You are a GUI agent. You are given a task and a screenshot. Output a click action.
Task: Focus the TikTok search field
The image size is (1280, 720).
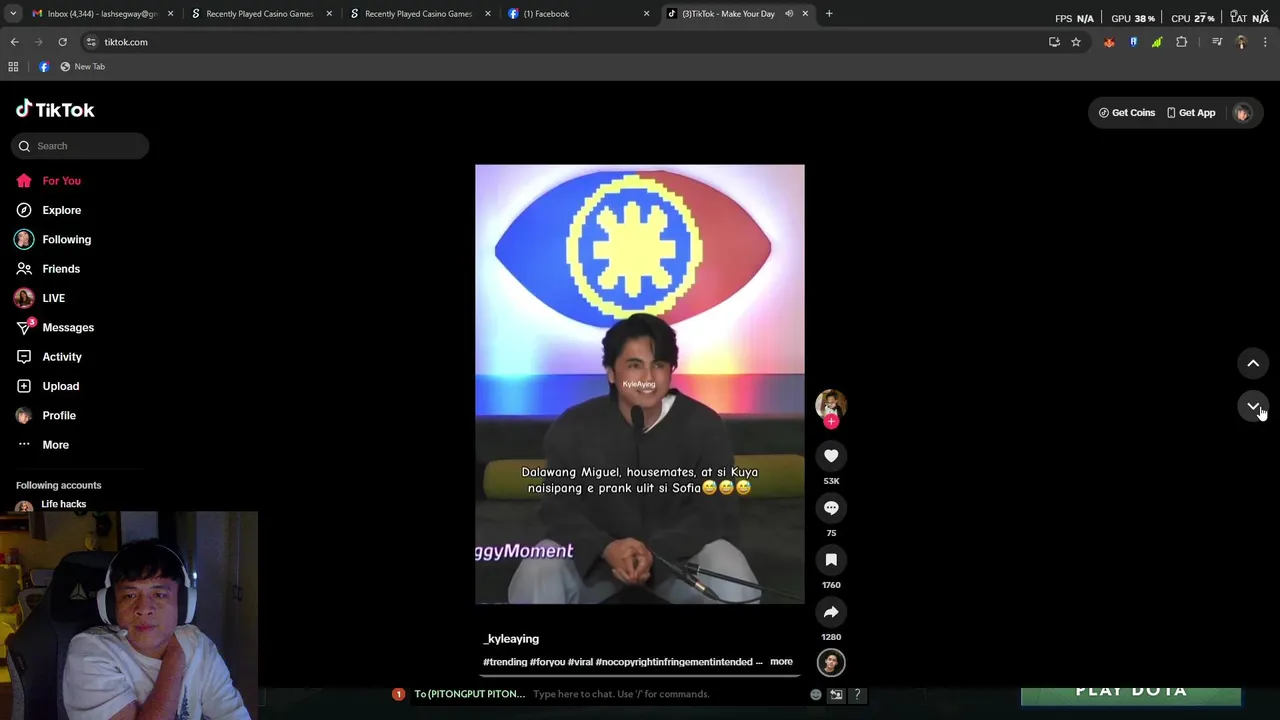[80, 146]
